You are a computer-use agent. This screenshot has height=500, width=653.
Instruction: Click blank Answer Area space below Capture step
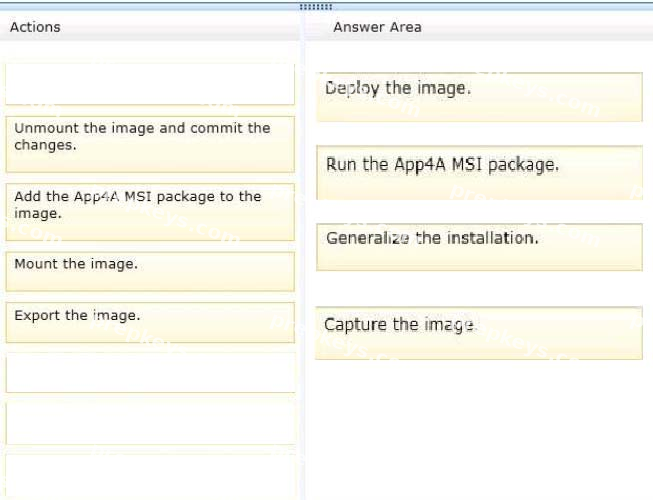479,429
